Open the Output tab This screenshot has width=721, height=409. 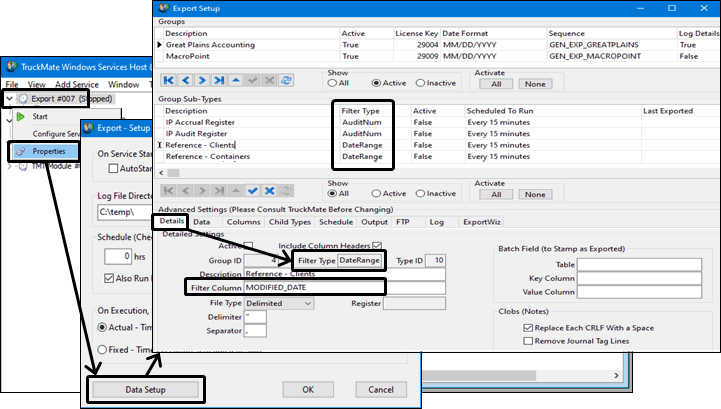click(x=374, y=222)
